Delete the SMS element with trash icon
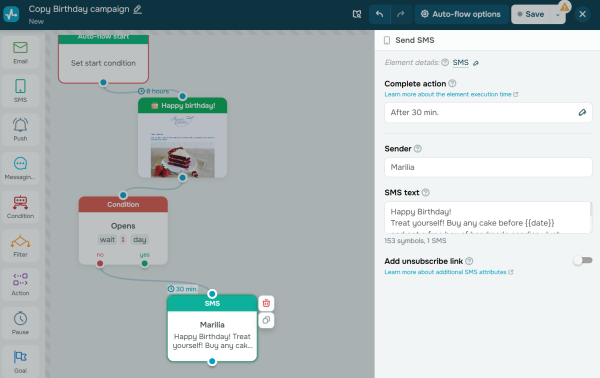600x378 pixels. click(x=266, y=303)
